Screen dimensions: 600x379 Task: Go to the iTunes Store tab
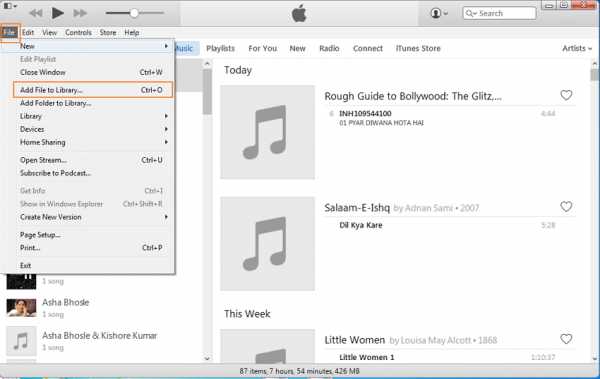[418, 48]
